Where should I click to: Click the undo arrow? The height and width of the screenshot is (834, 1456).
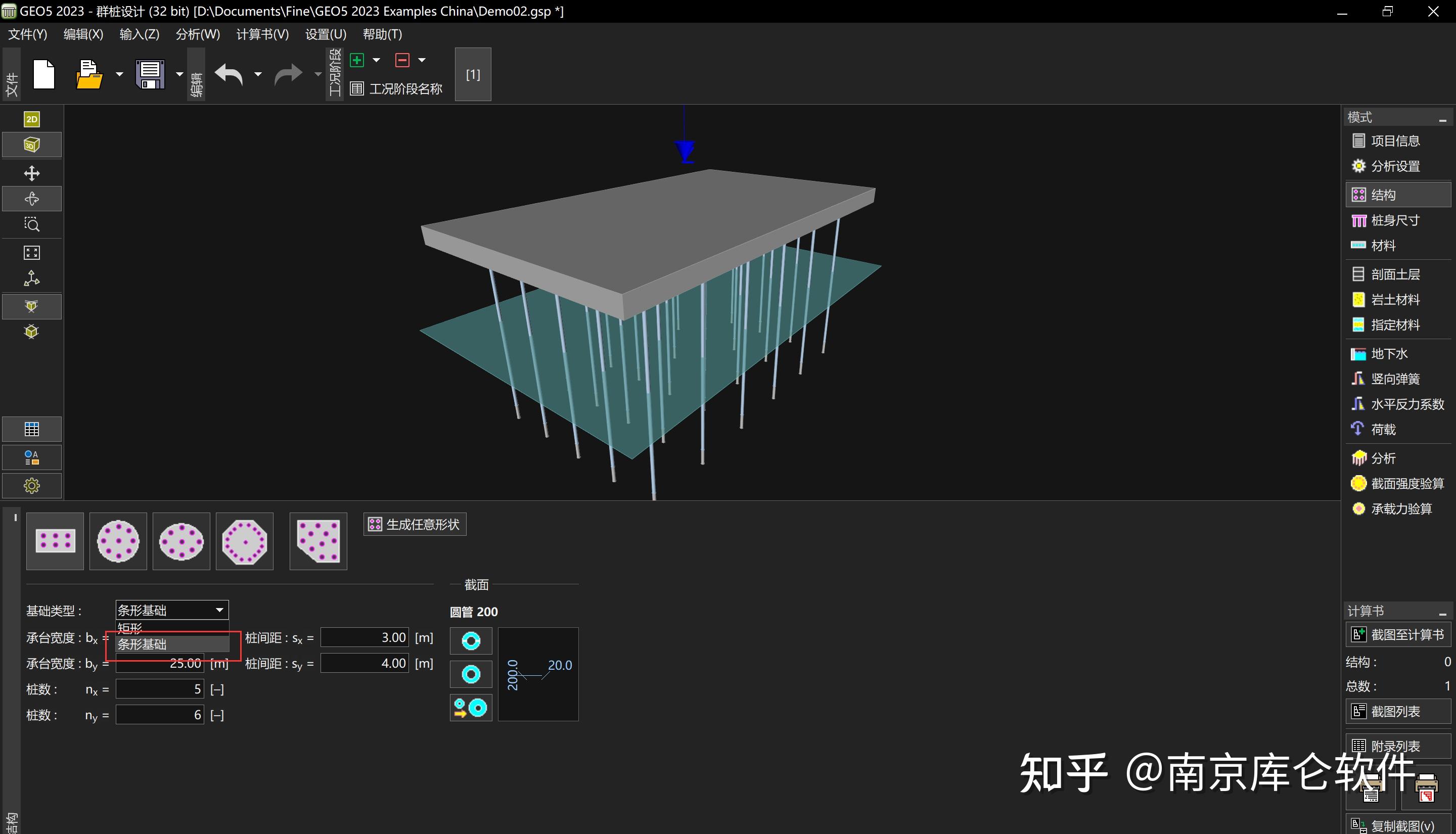click(229, 74)
